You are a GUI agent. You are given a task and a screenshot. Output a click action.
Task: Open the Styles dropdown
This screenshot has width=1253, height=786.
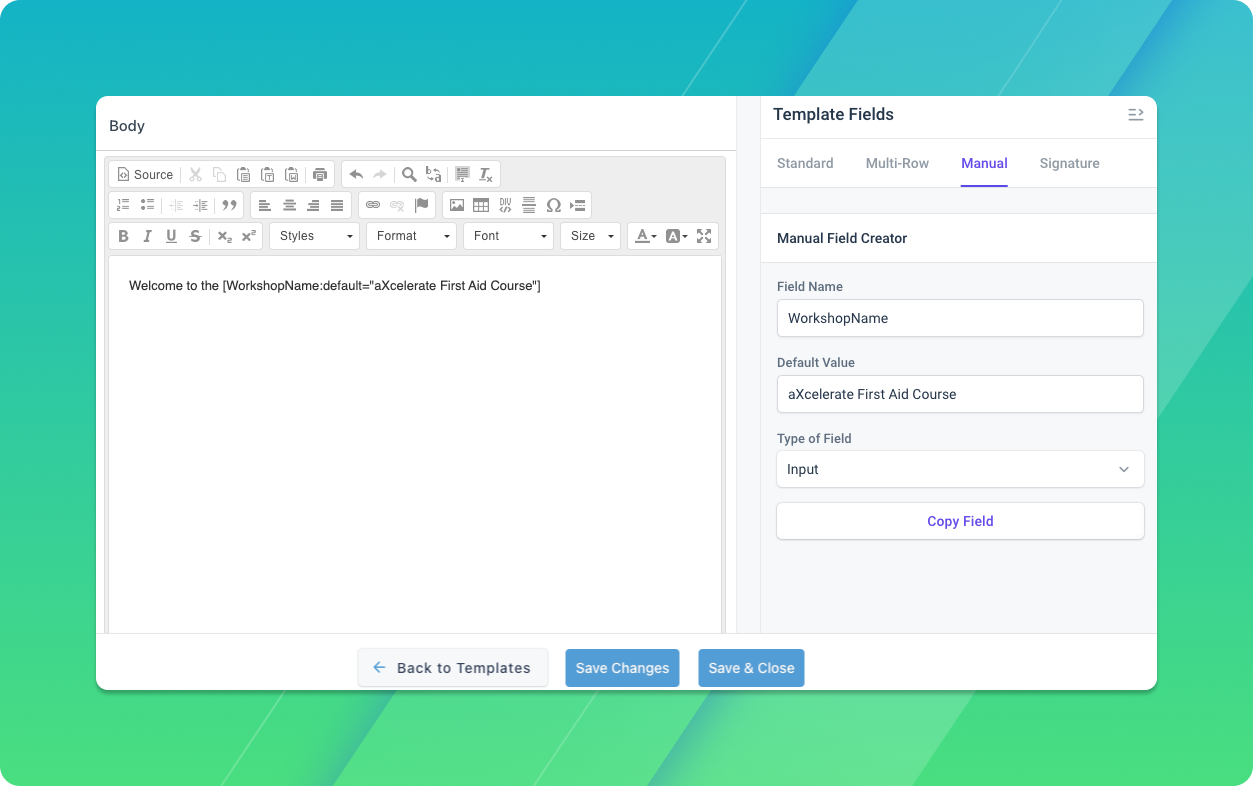click(x=315, y=236)
